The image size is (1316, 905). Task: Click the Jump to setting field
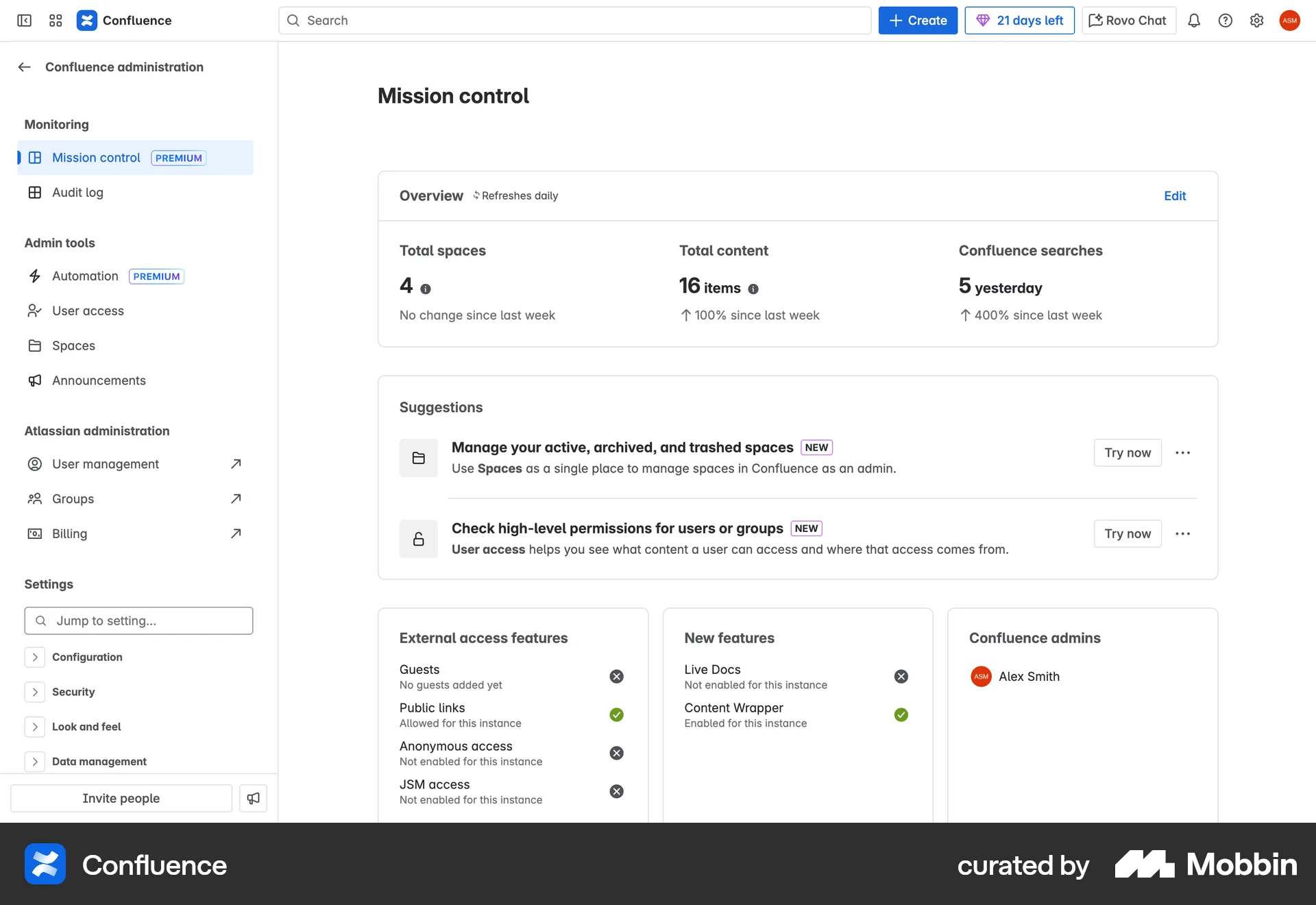[138, 620]
